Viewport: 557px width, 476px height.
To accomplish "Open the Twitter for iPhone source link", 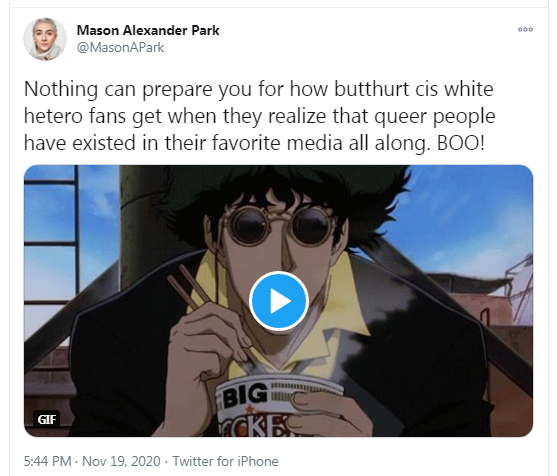I will click(225, 461).
